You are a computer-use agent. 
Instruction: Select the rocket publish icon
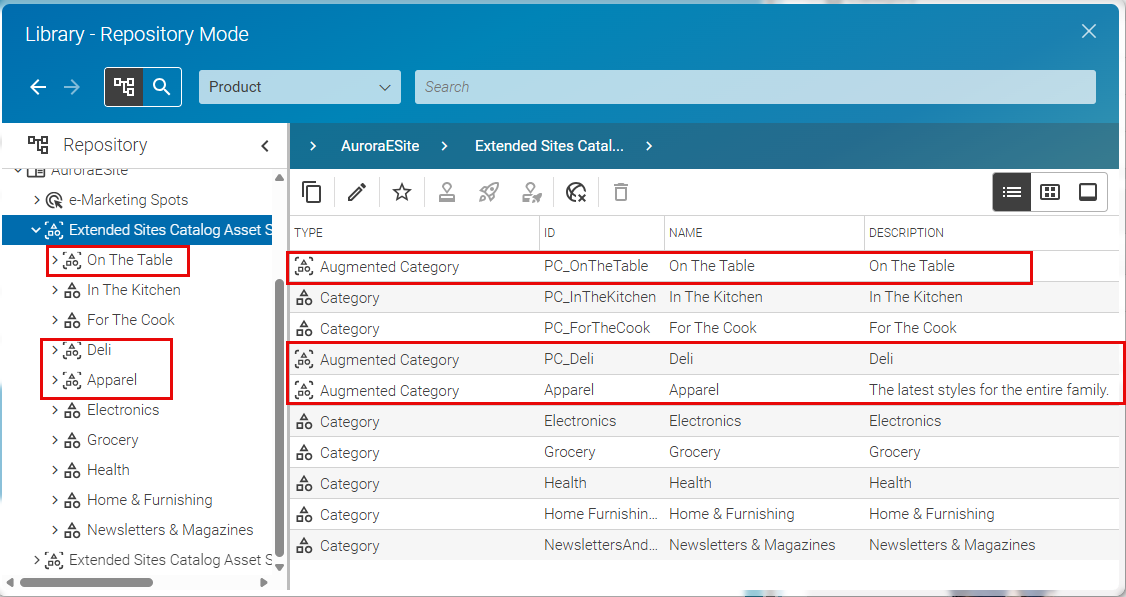point(488,191)
